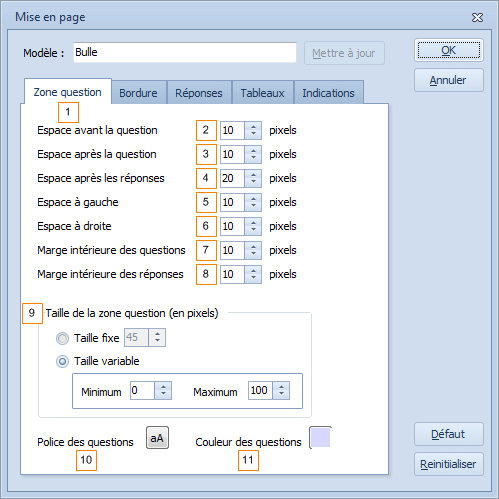This screenshot has width=499, height=499.
Task: Decrease the Minimum size value
Action: click(163, 394)
